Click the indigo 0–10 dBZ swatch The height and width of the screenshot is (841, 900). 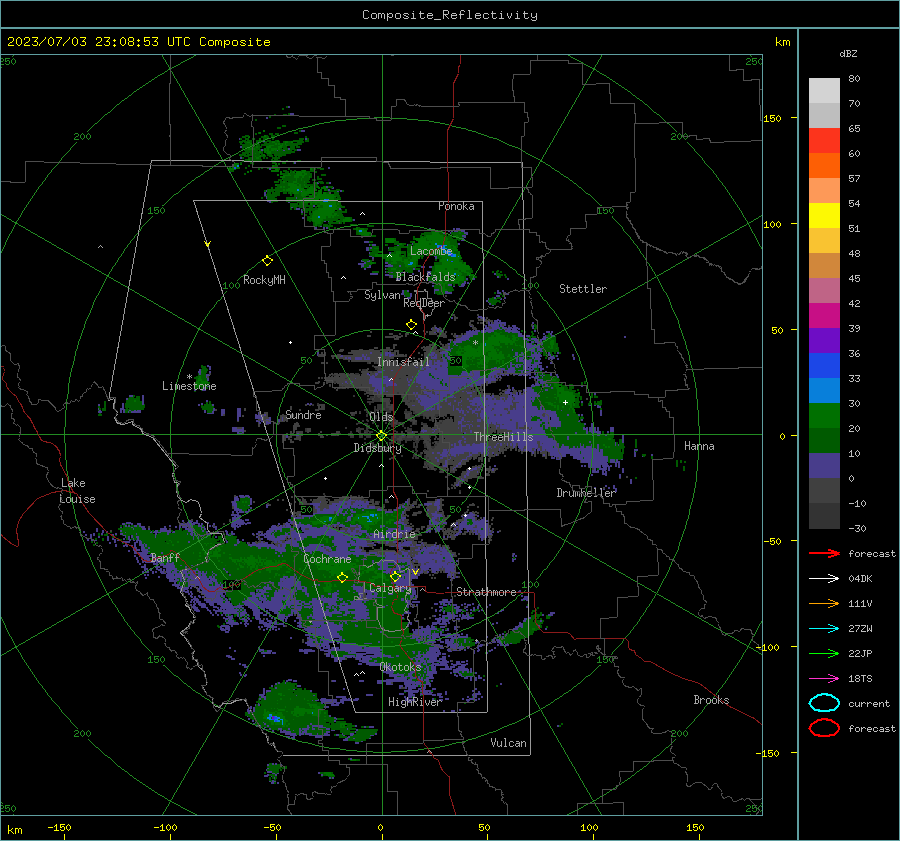[824, 466]
